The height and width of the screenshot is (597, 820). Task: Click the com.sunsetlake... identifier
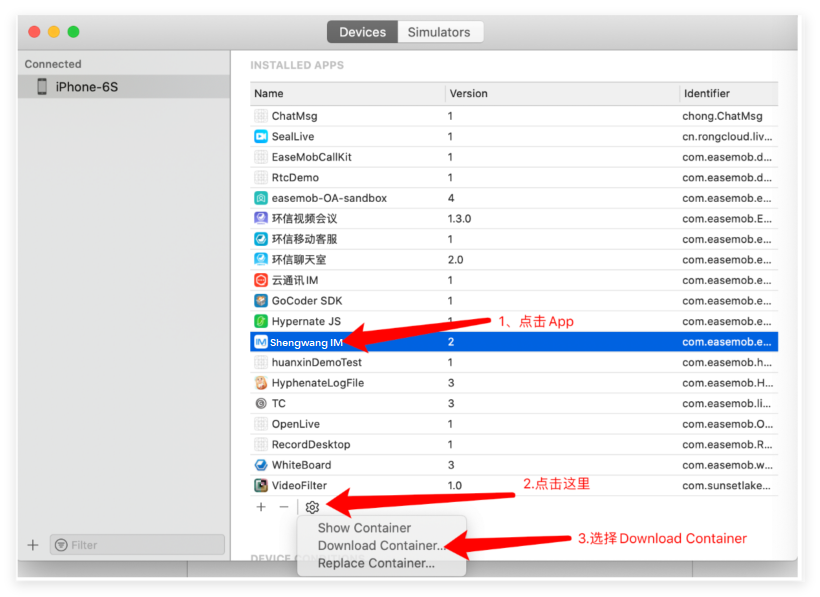tap(726, 485)
